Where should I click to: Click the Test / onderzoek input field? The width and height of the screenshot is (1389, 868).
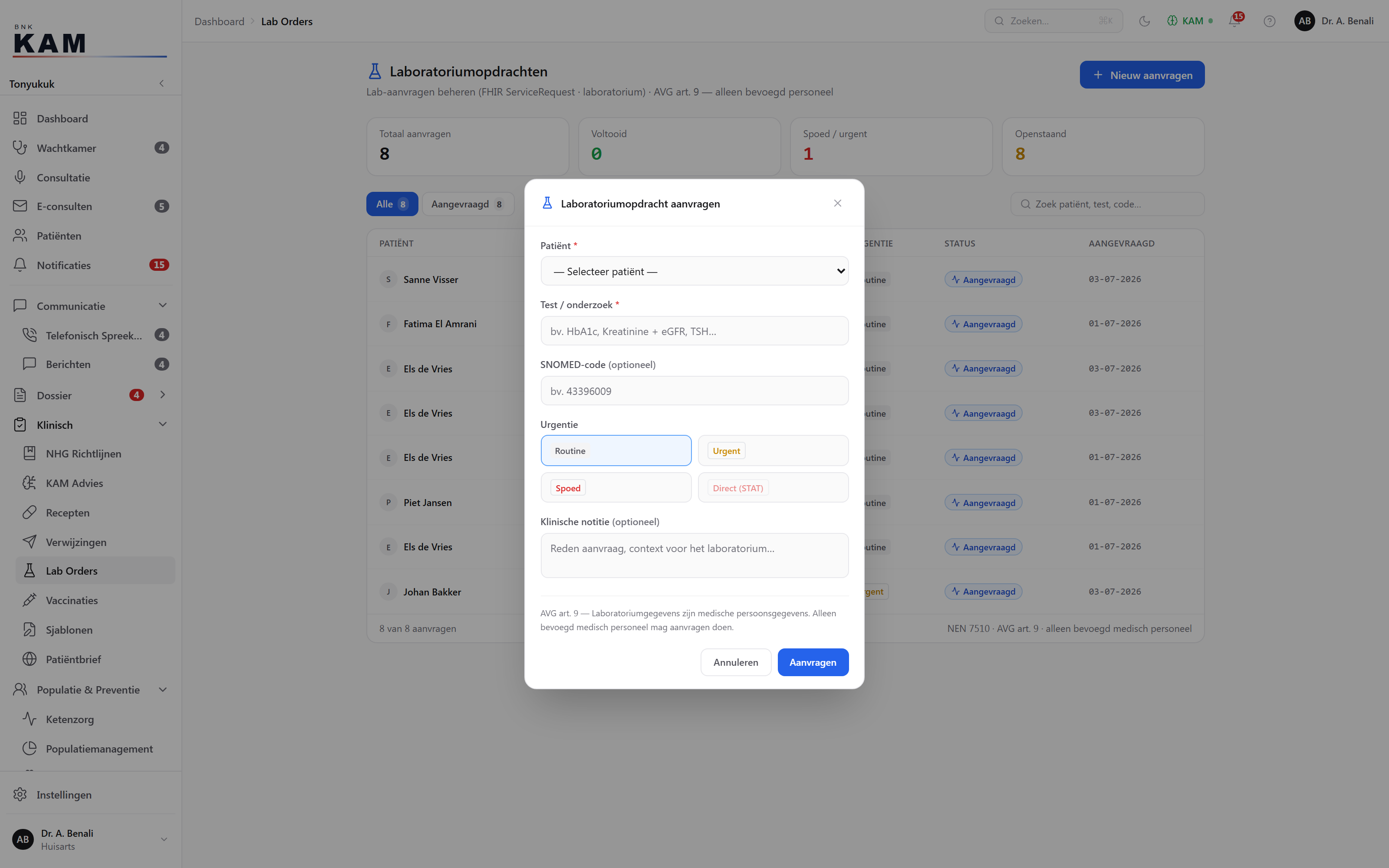(x=694, y=331)
